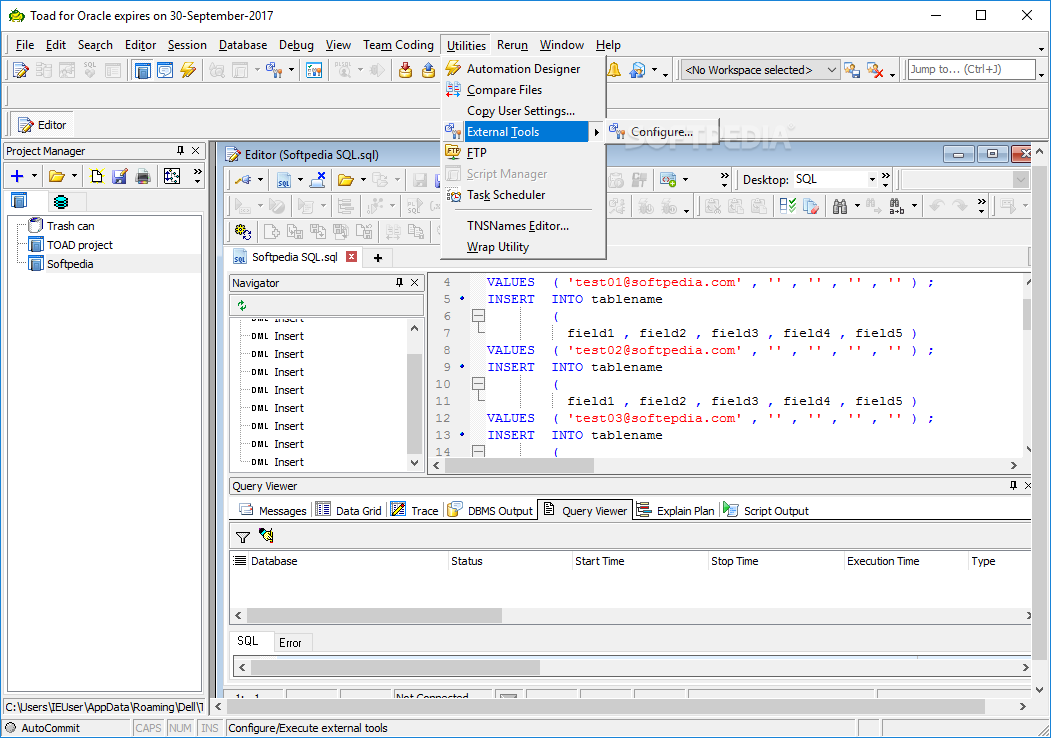
Task: Click the blue plus Add icon in Project Manager
Action: 17,176
